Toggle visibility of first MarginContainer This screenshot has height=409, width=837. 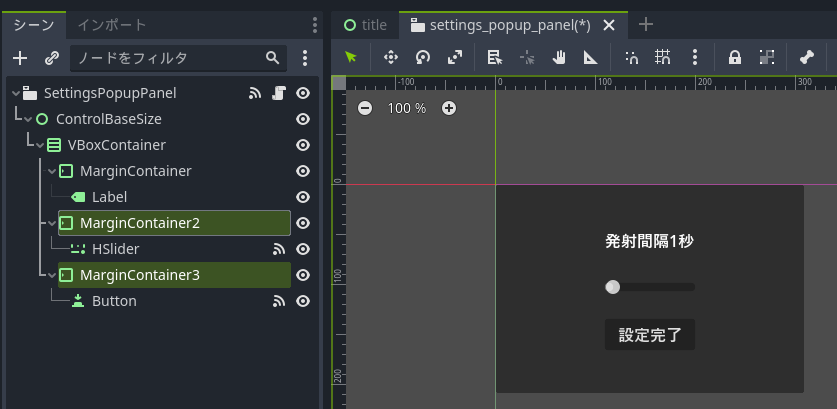coord(303,171)
